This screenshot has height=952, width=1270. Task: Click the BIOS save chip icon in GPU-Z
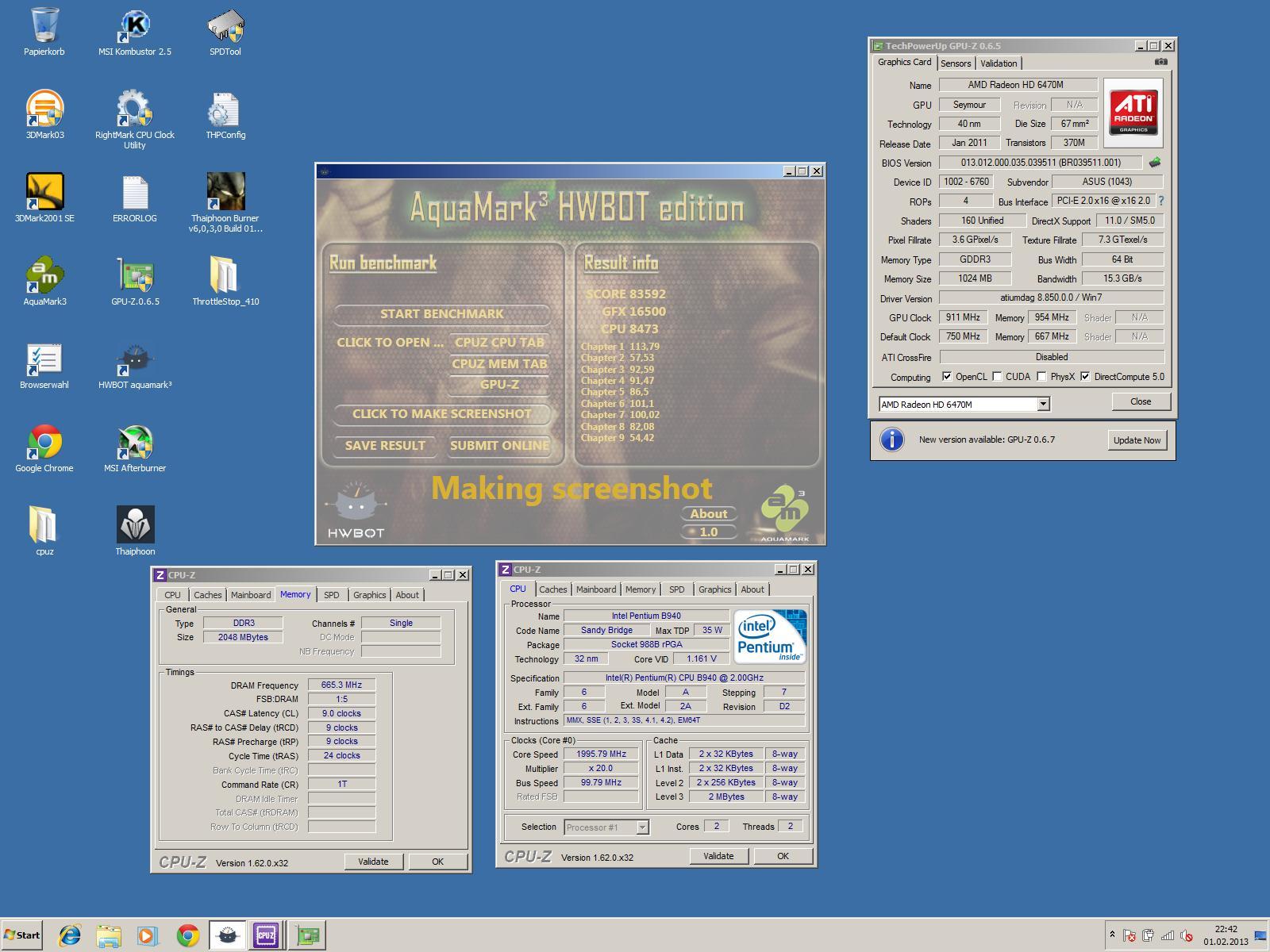tap(1154, 162)
